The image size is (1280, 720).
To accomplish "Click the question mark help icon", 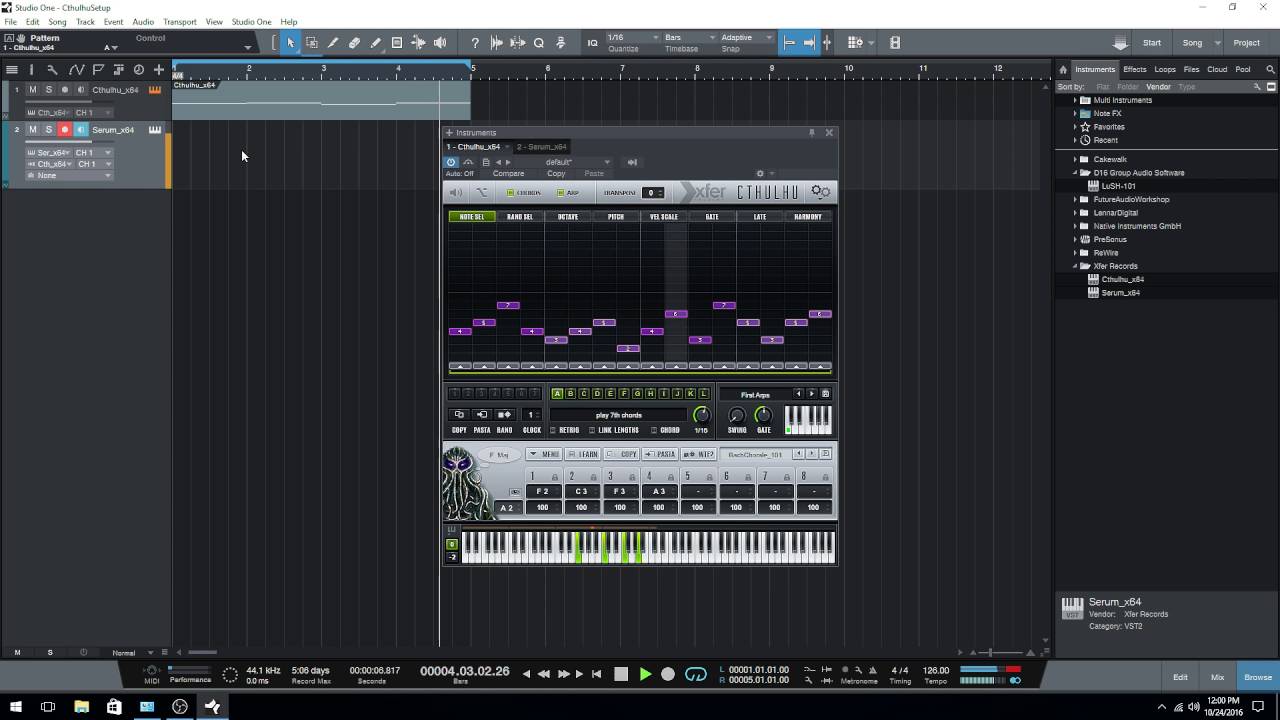I will [x=475, y=43].
